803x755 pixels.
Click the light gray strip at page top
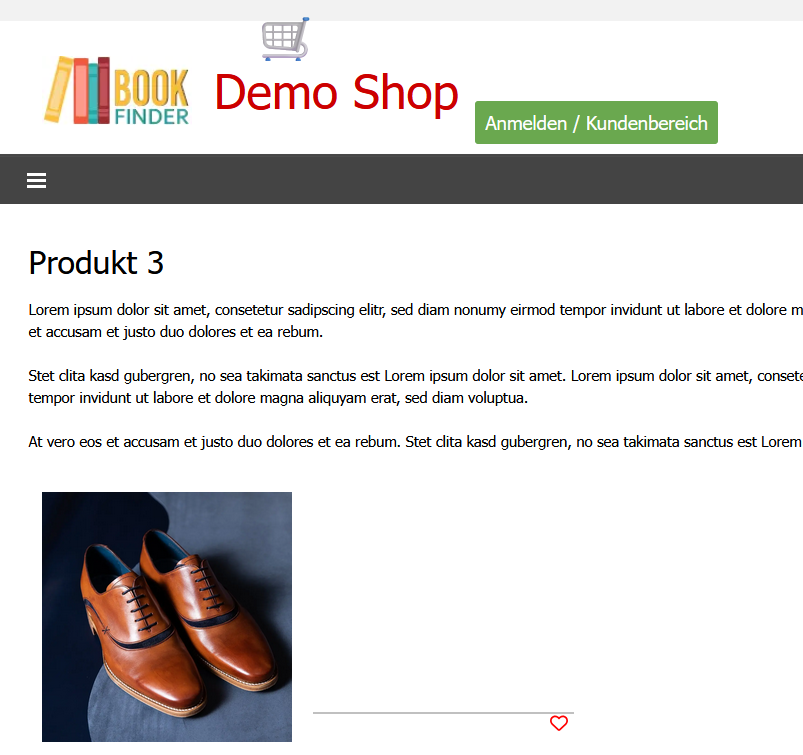click(402, 10)
